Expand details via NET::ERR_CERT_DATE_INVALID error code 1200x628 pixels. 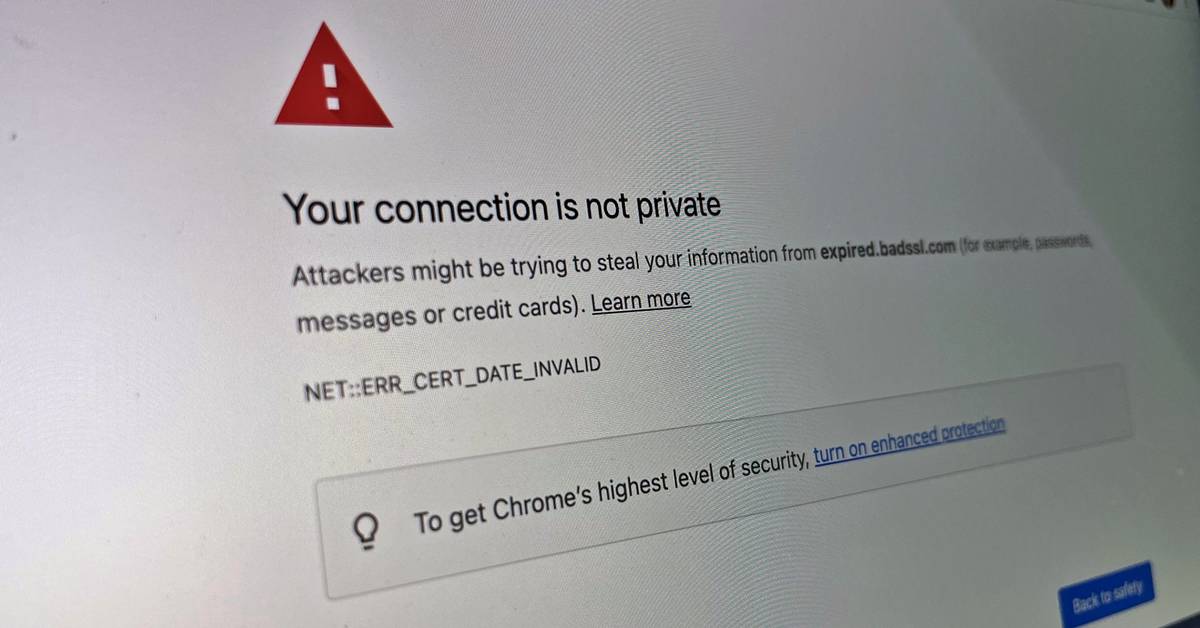pos(453,379)
